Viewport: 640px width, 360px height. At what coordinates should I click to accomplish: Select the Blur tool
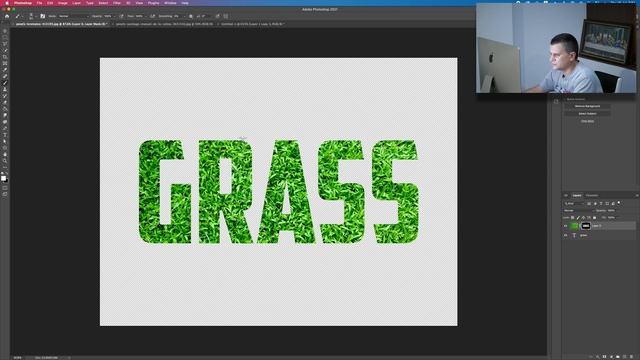tap(5, 116)
